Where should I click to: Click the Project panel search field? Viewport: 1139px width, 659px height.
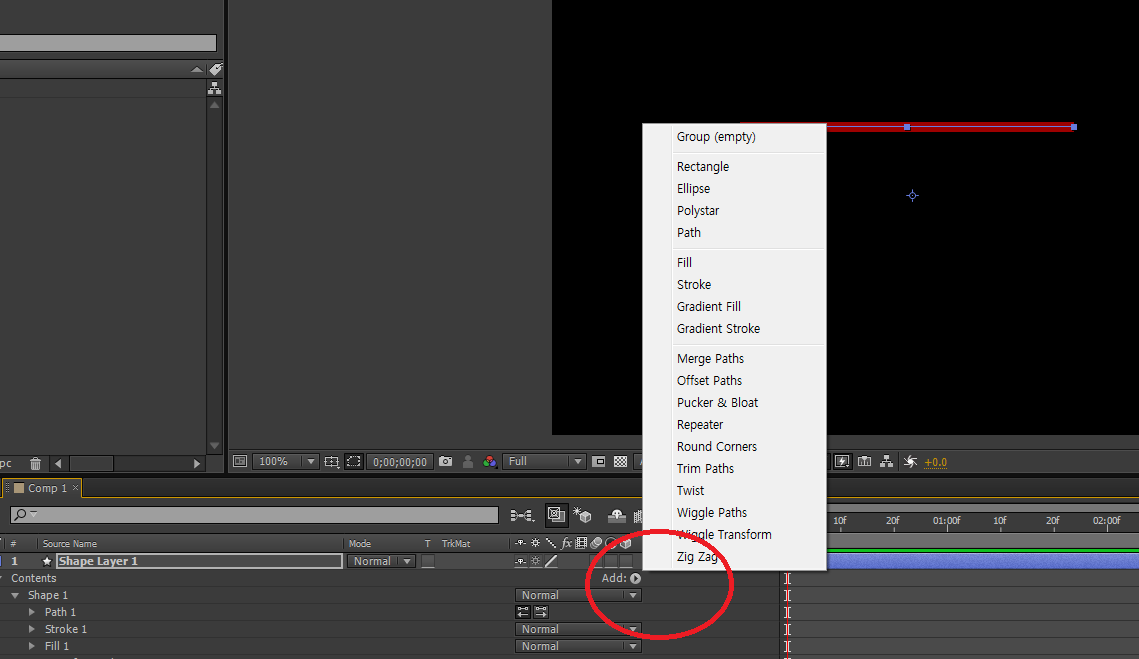(108, 43)
